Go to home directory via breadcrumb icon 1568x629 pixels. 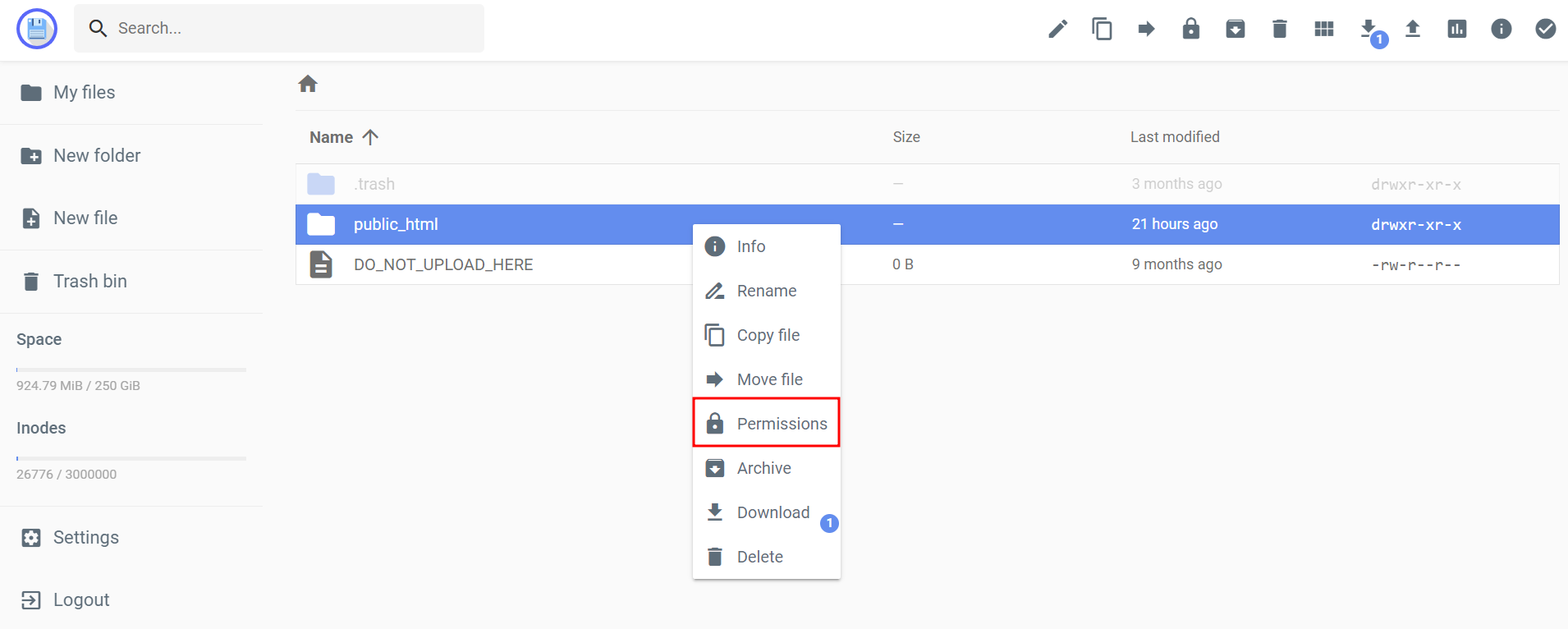coord(308,84)
